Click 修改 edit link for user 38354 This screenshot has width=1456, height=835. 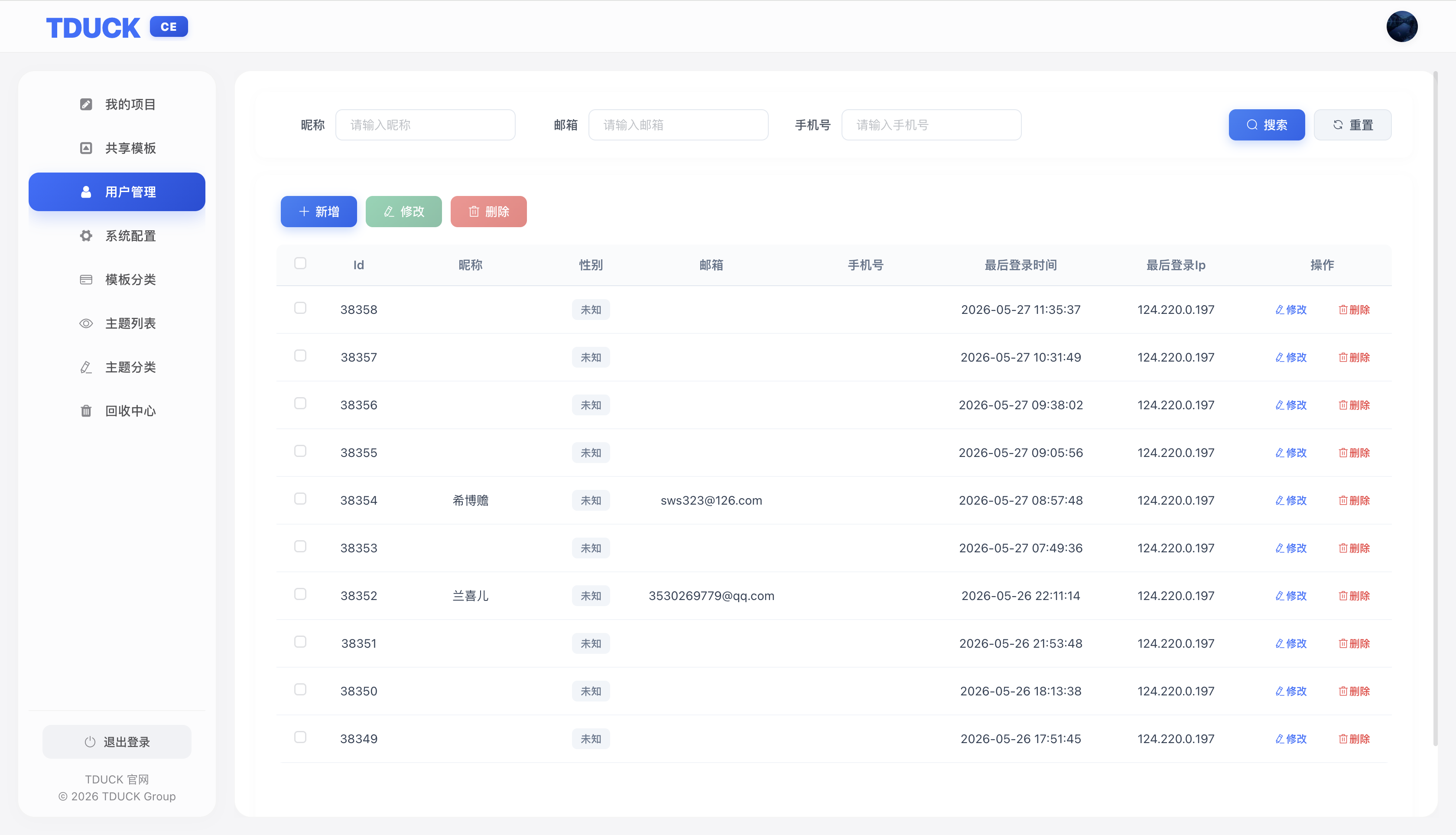pyautogui.click(x=1291, y=500)
